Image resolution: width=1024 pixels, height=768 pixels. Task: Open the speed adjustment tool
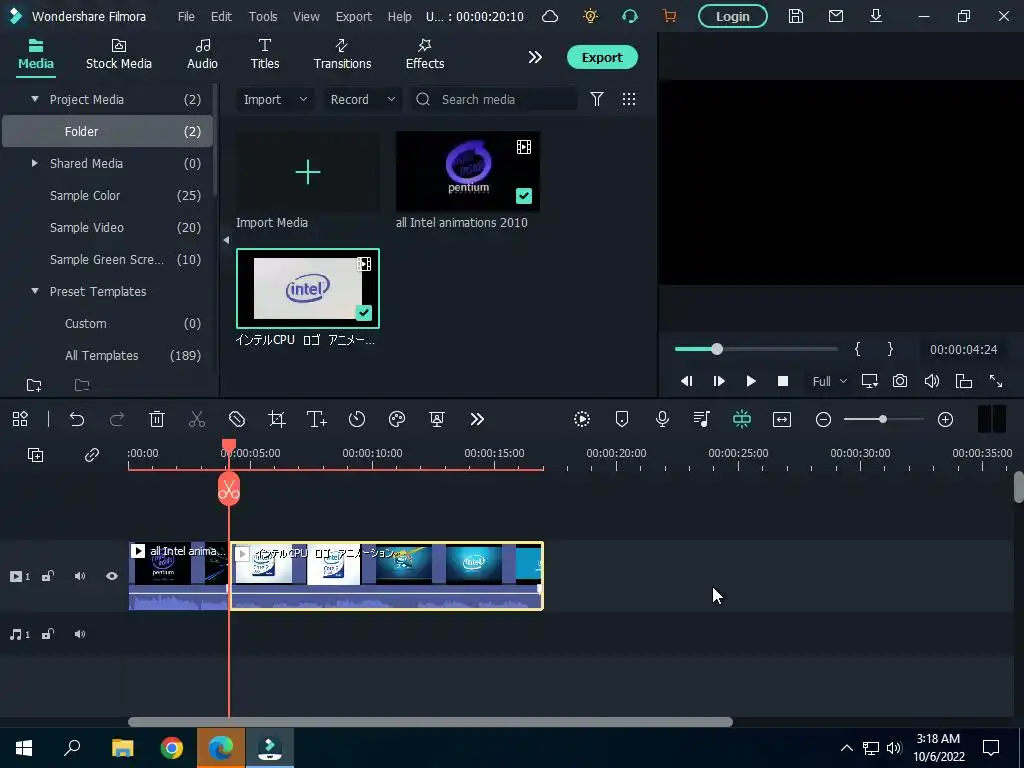(357, 419)
